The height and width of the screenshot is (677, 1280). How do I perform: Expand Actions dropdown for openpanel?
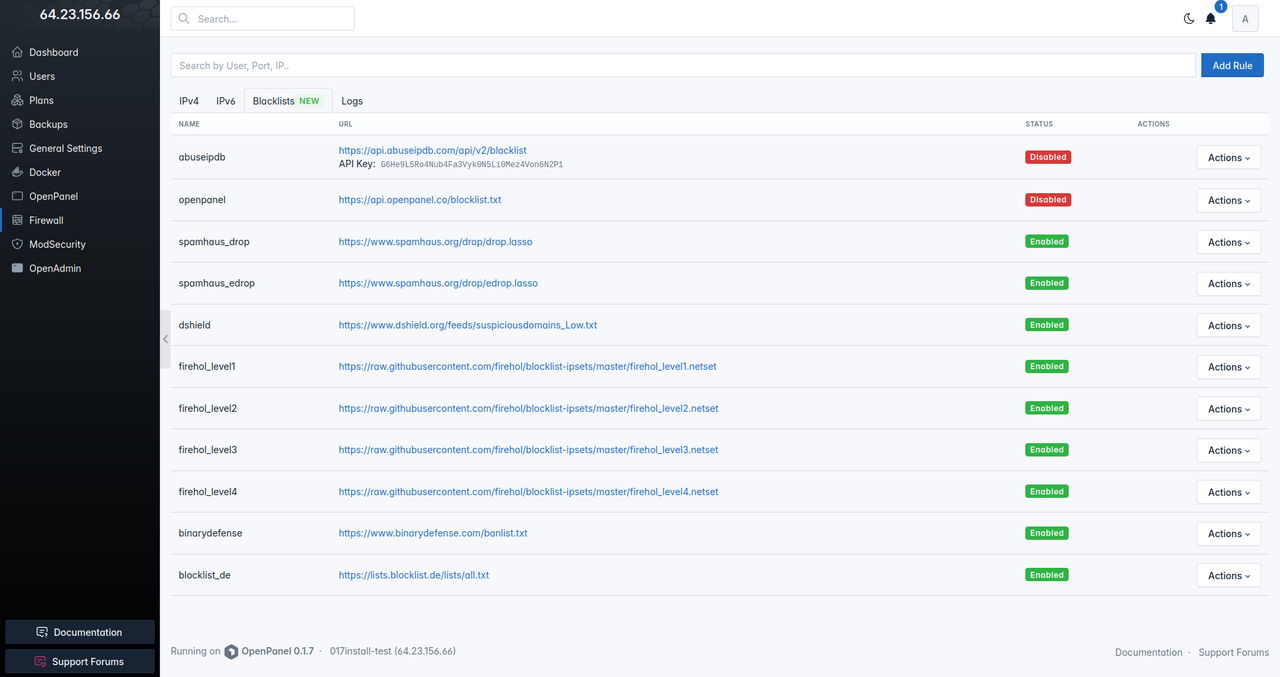(1229, 200)
